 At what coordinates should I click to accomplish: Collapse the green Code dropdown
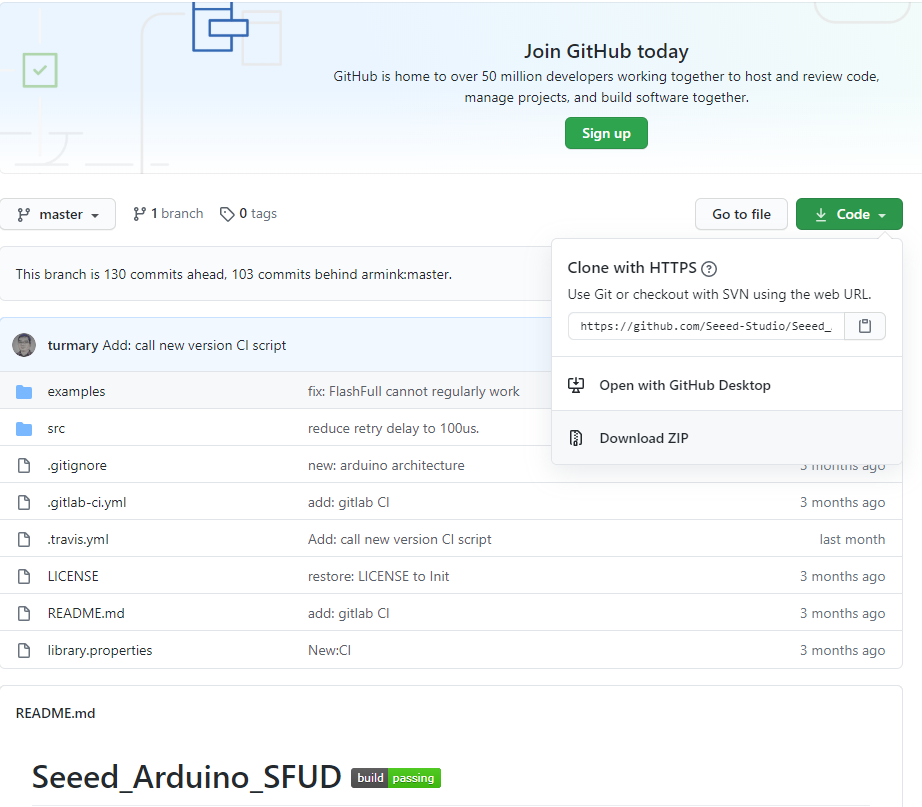(849, 214)
